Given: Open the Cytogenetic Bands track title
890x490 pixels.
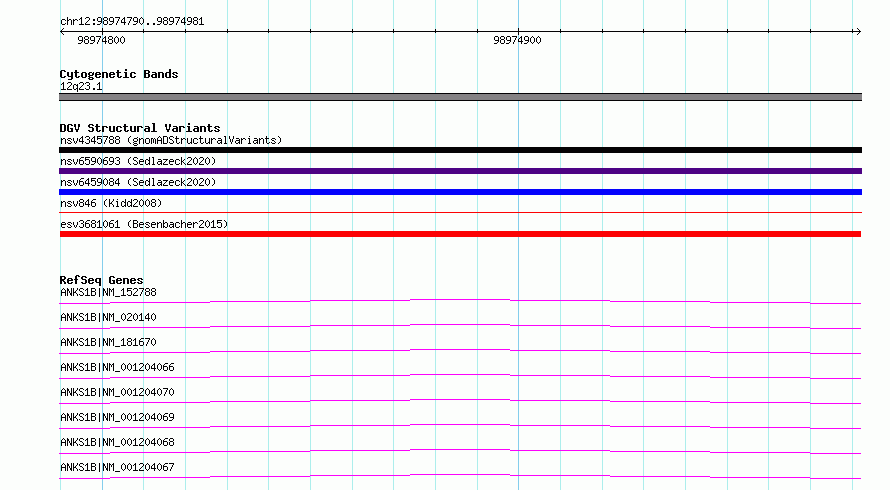Looking at the screenshot, I should [119, 74].
